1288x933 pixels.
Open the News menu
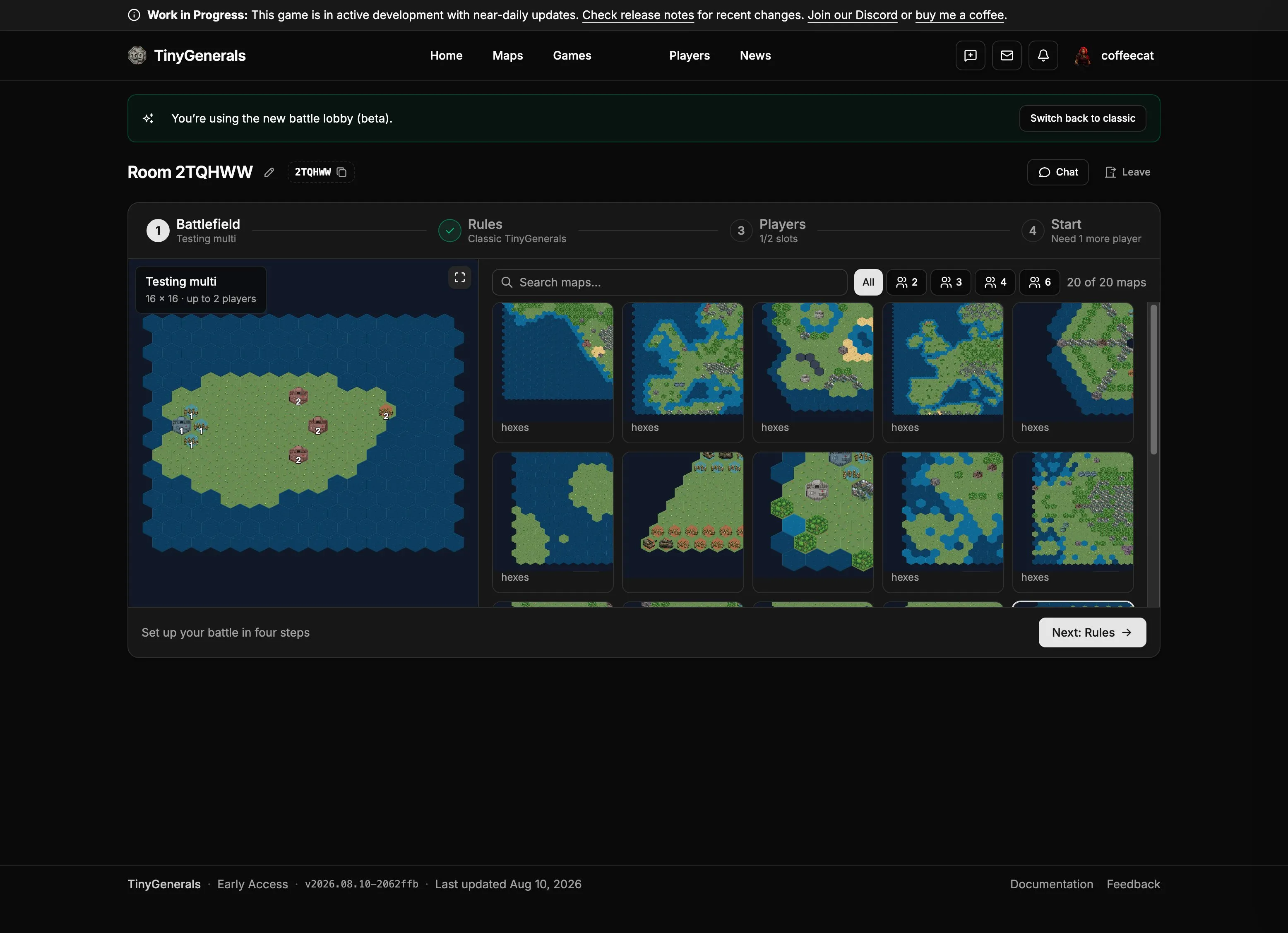(x=755, y=55)
